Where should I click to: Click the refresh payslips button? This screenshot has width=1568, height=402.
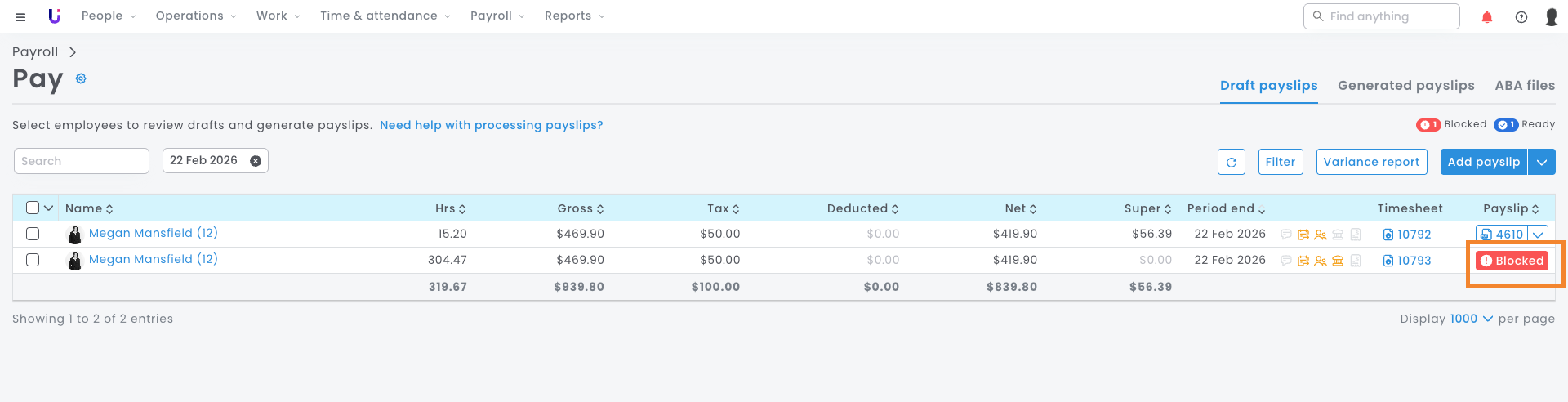[1231, 162]
